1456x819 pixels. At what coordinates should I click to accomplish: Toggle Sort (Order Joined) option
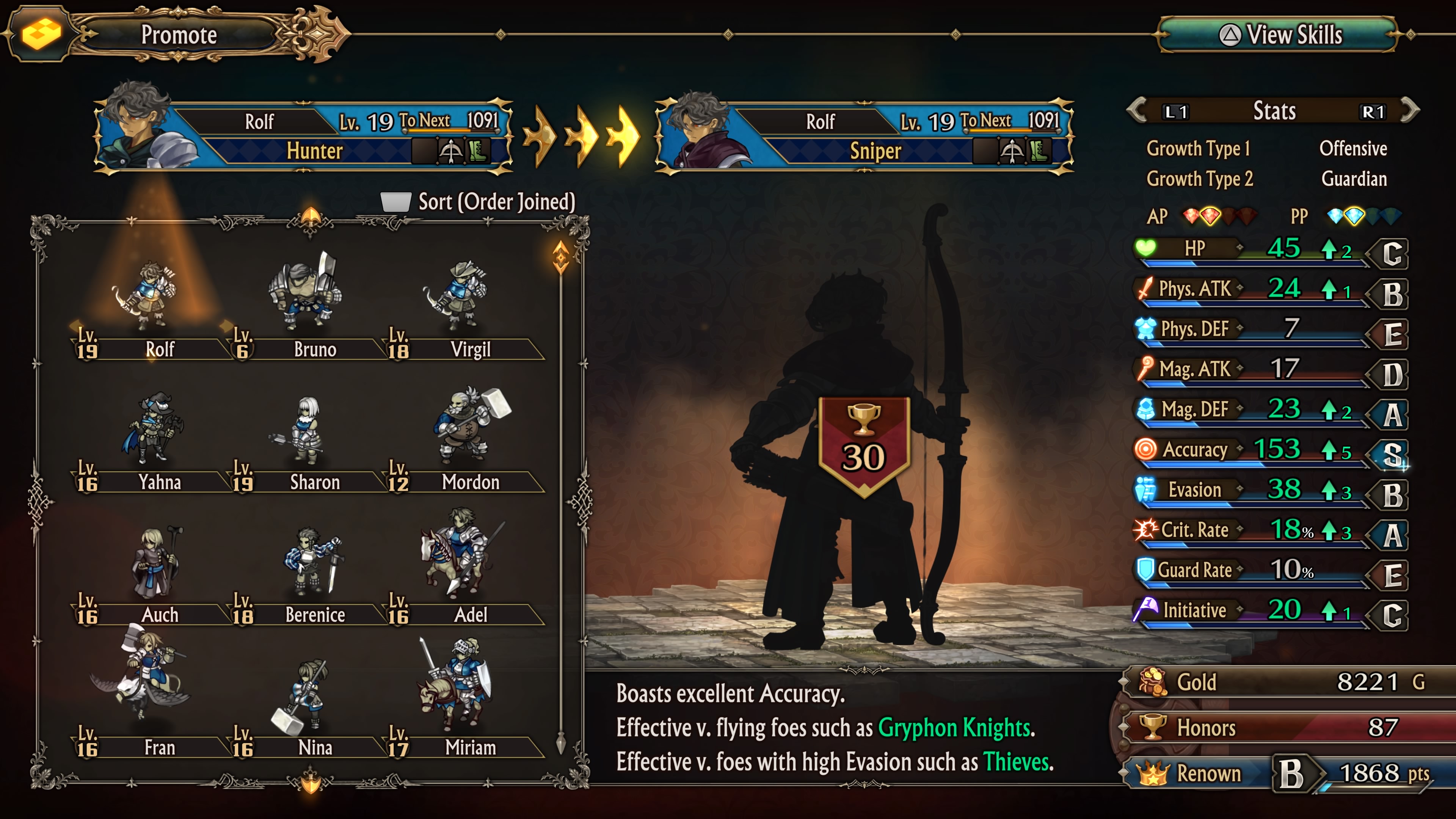pyautogui.click(x=478, y=202)
